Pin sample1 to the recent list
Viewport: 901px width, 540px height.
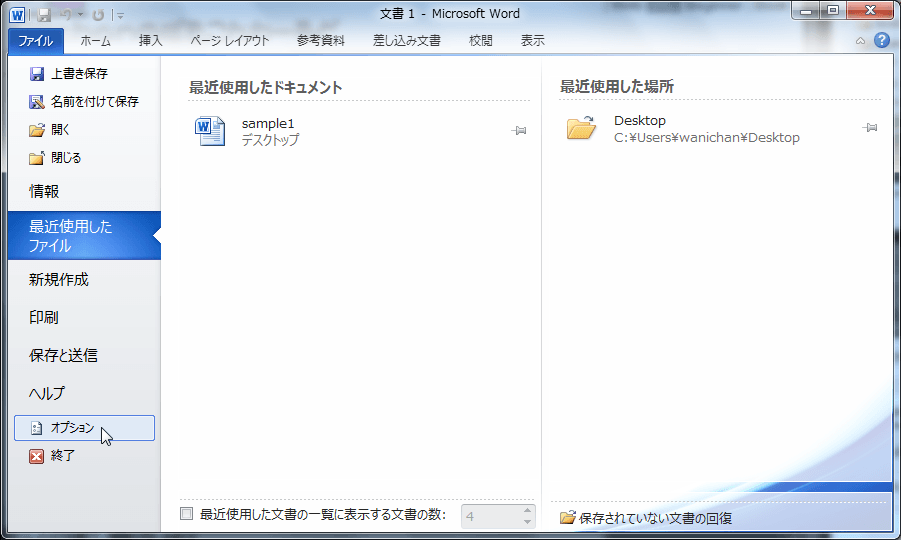[519, 131]
